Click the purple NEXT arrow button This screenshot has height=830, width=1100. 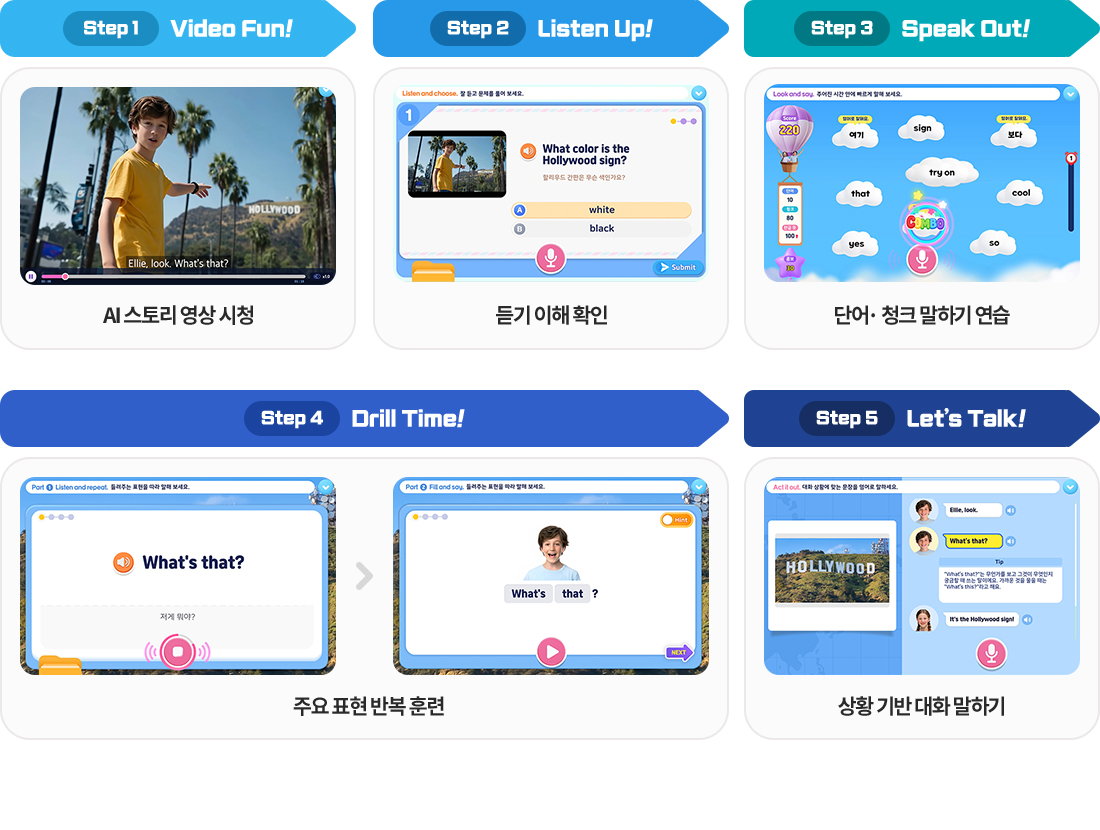tap(679, 653)
